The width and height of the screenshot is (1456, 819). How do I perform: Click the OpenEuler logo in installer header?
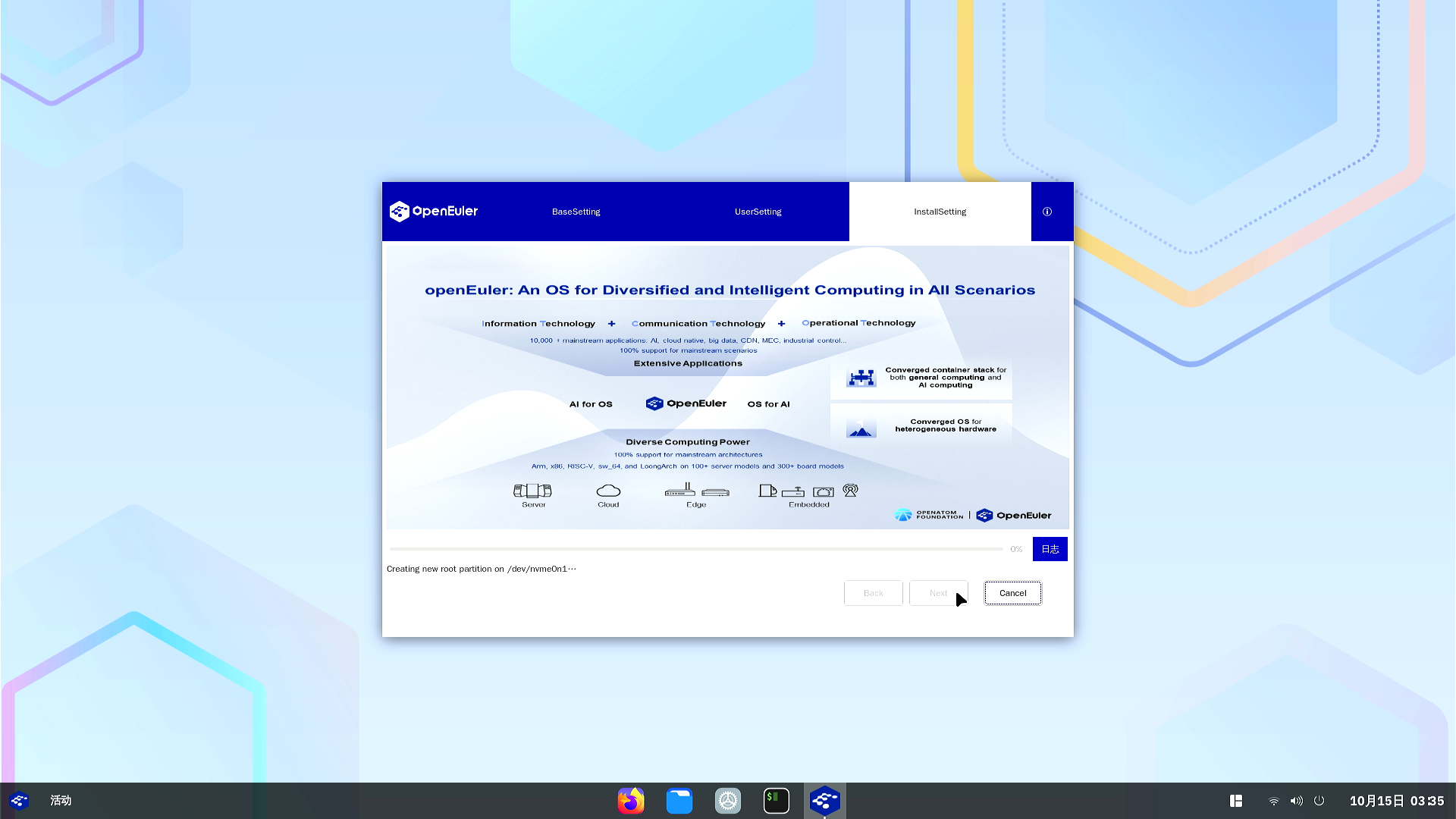pos(434,212)
